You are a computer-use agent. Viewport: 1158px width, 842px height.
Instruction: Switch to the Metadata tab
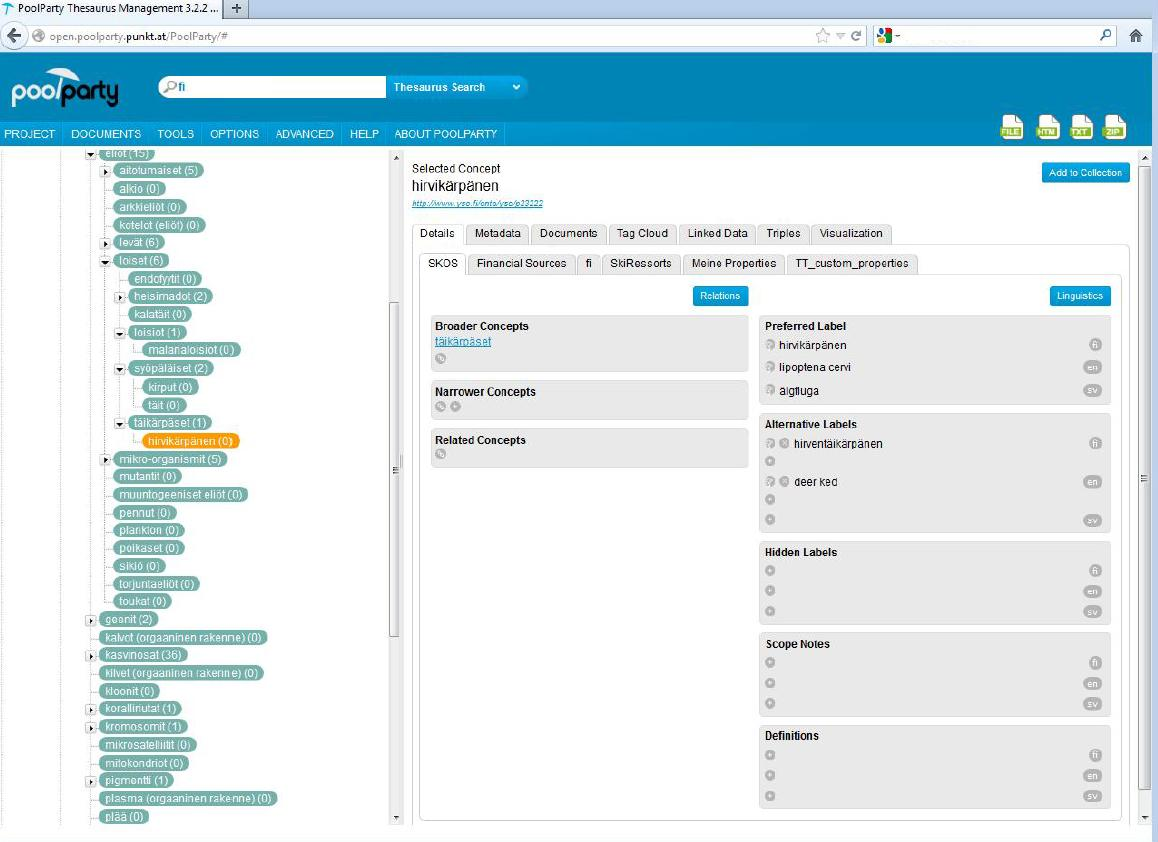[497, 233]
